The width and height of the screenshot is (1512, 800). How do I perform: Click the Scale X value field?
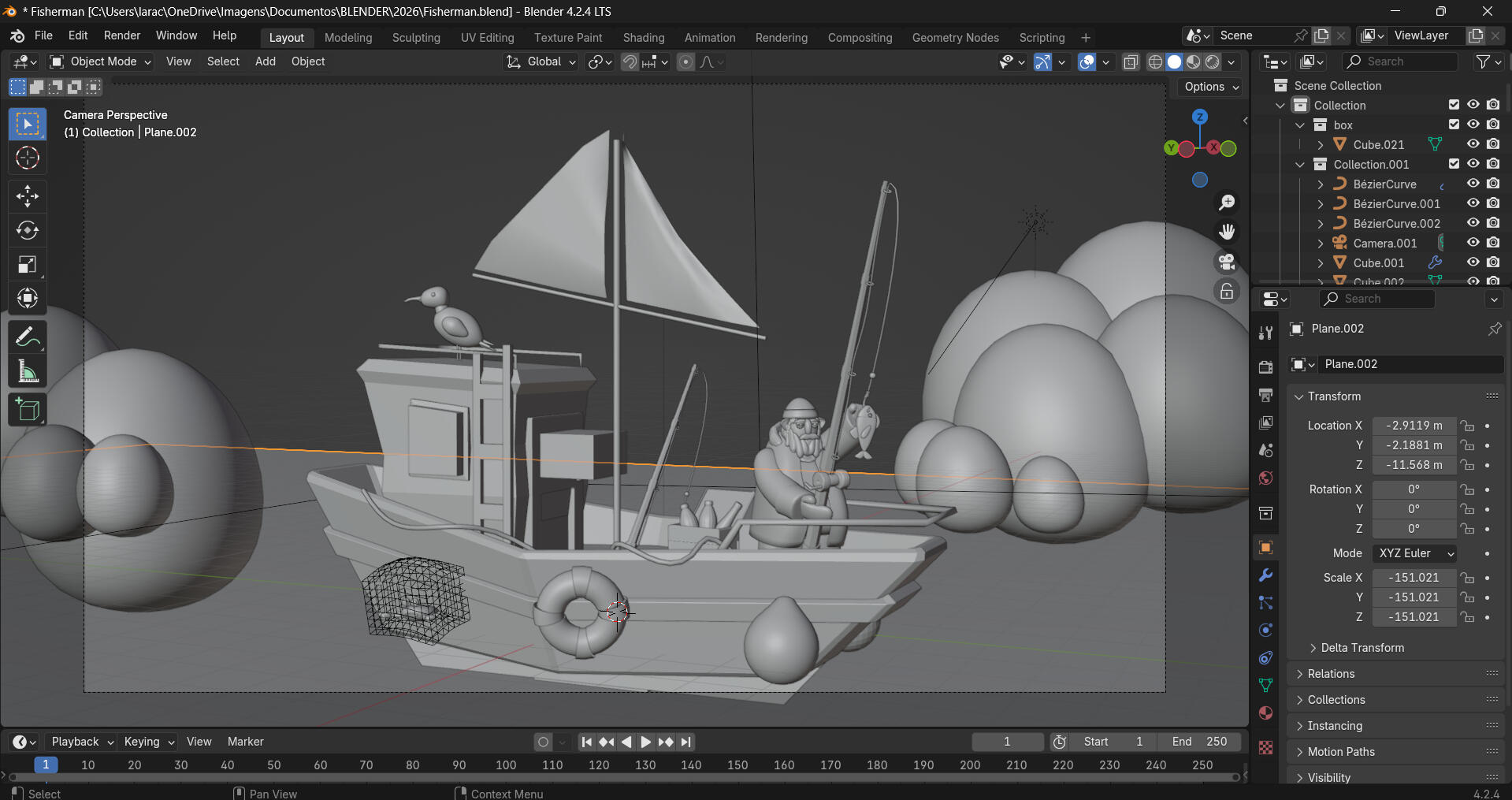click(x=1414, y=578)
